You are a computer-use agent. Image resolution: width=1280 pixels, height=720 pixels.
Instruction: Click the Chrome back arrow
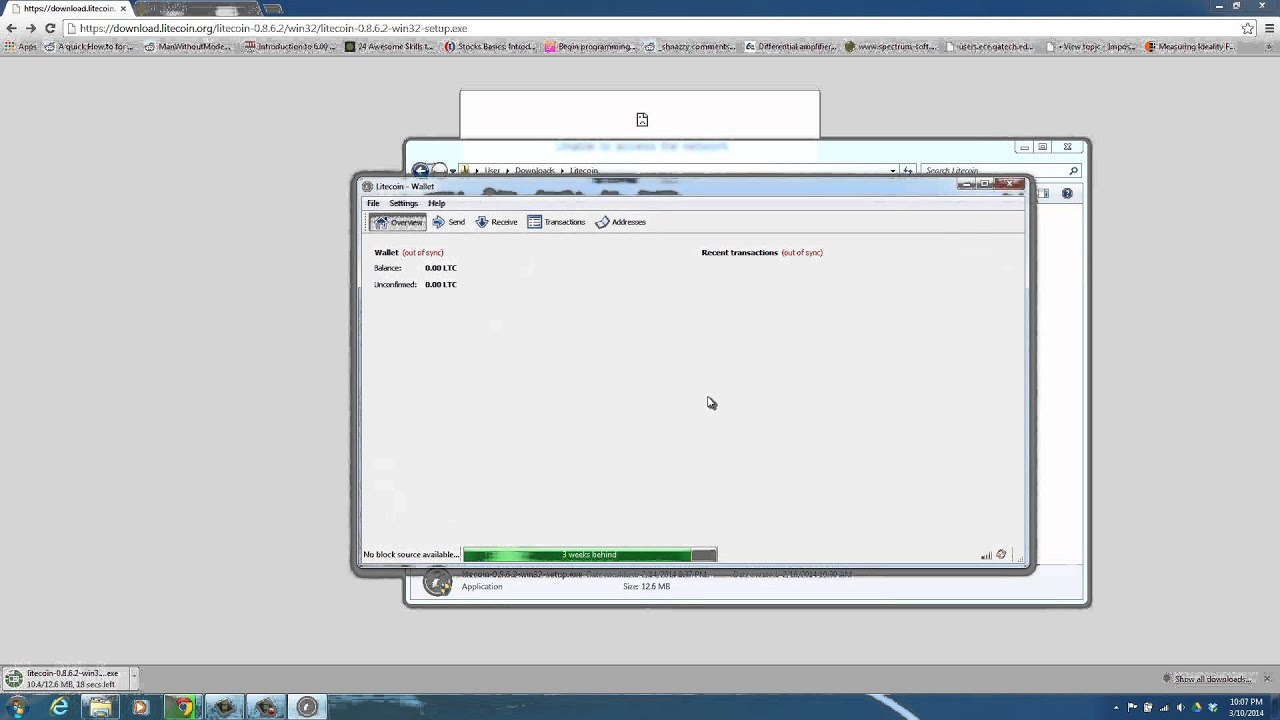(11, 28)
